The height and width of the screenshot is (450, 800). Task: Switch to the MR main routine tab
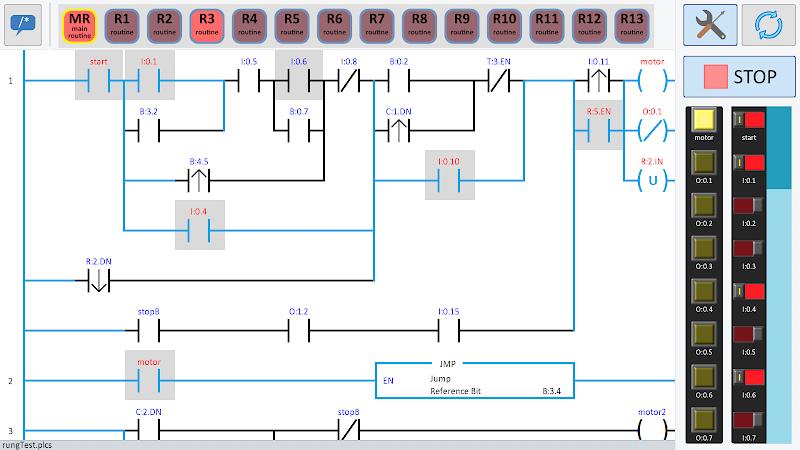(x=79, y=26)
